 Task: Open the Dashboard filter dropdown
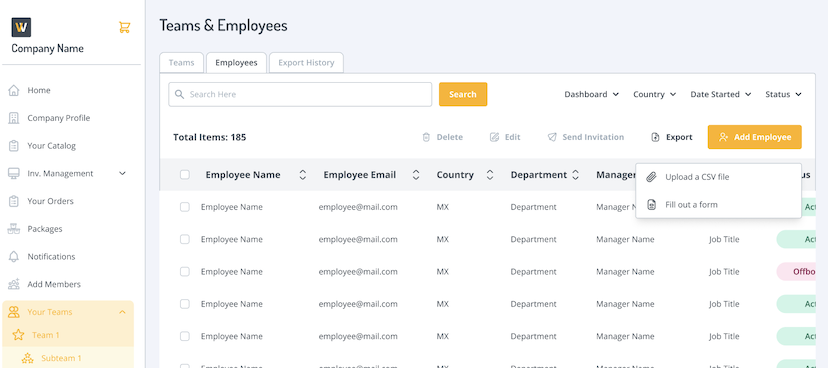[x=591, y=95]
